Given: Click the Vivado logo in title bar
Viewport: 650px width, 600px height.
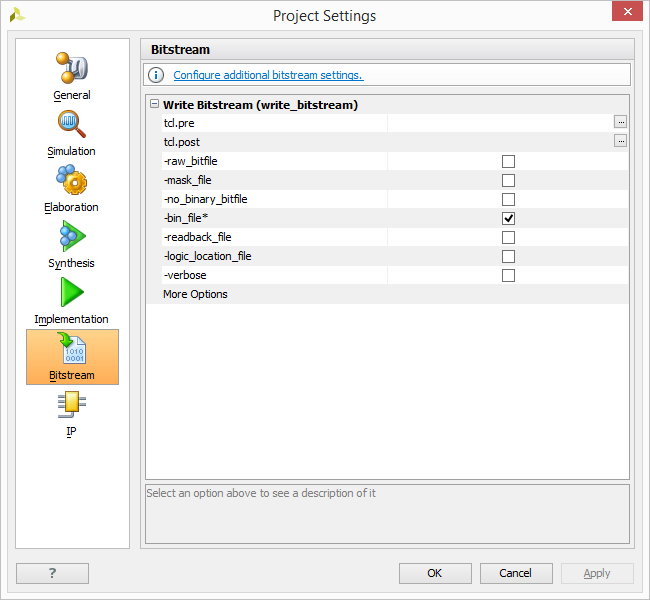Looking at the screenshot, I should pyautogui.click(x=17, y=15).
